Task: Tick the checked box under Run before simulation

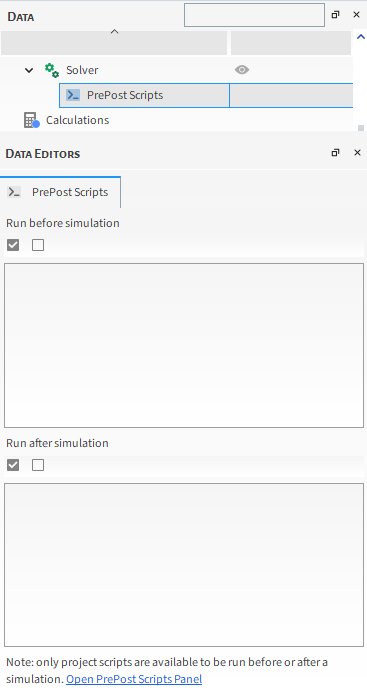Action: [13, 245]
